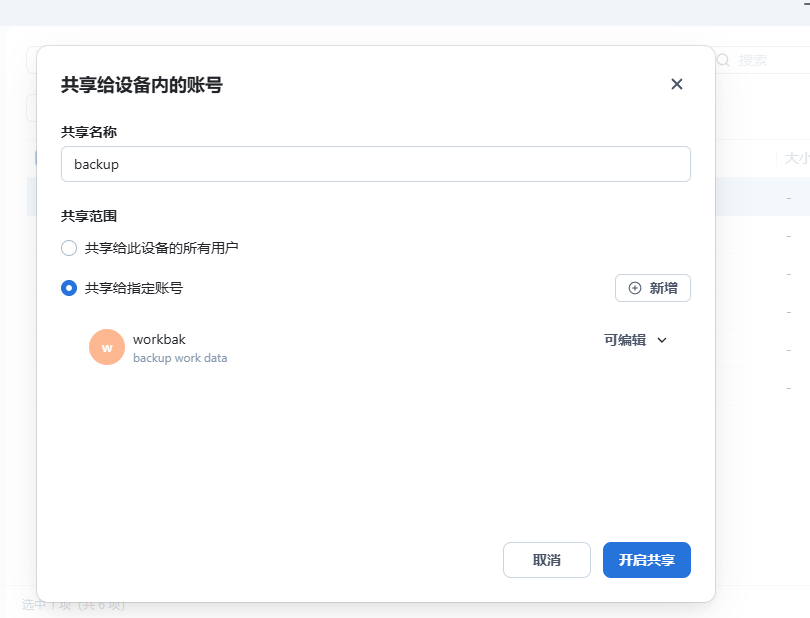Click the 新增 text to add an account
This screenshot has width=810, height=618.
[x=663, y=288]
